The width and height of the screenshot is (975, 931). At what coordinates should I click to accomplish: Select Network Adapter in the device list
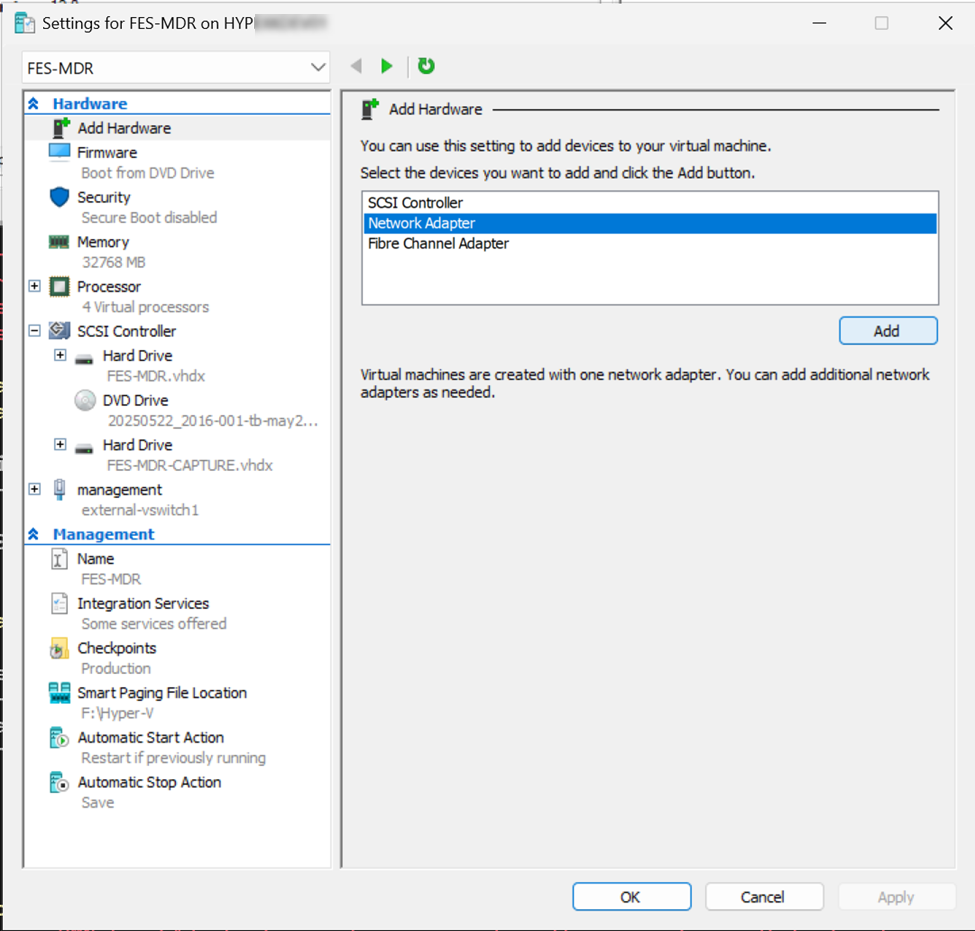[650, 223]
